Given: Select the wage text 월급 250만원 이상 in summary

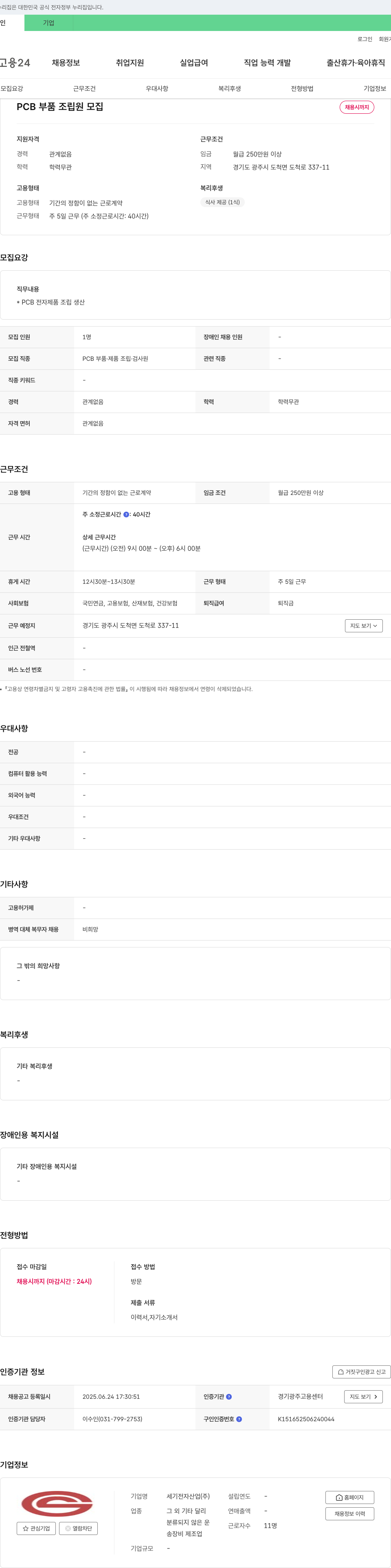Looking at the screenshot, I should [257, 154].
